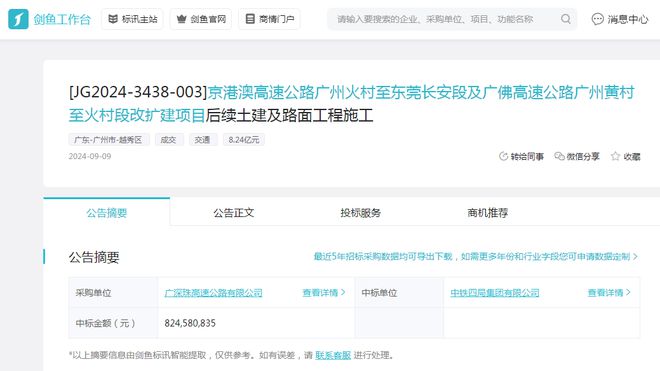Click the 8.24亿元 tag
The width and height of the screenshot is (660, 371).
244,140
